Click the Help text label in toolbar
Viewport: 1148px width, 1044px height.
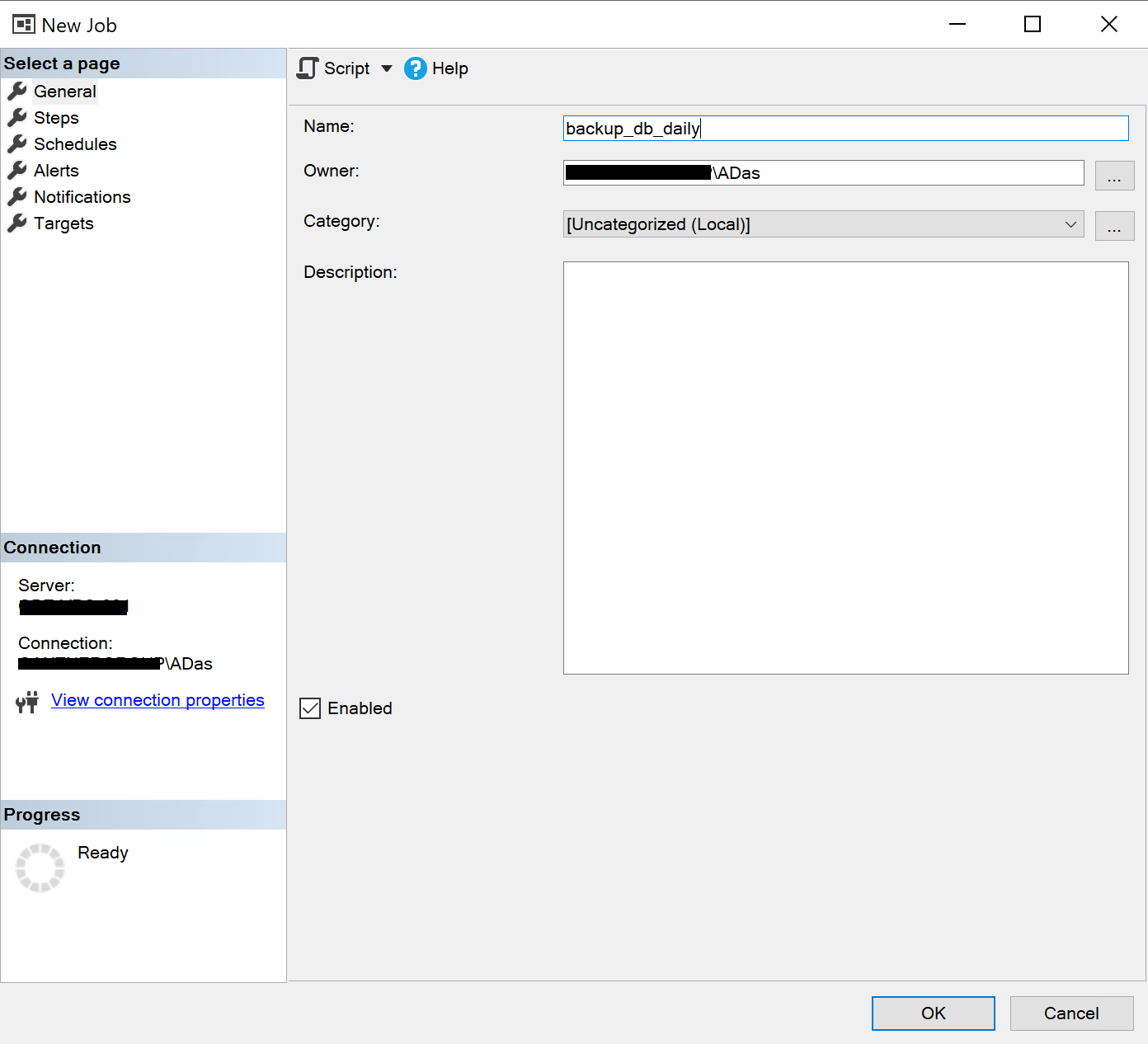click(450, 68)
